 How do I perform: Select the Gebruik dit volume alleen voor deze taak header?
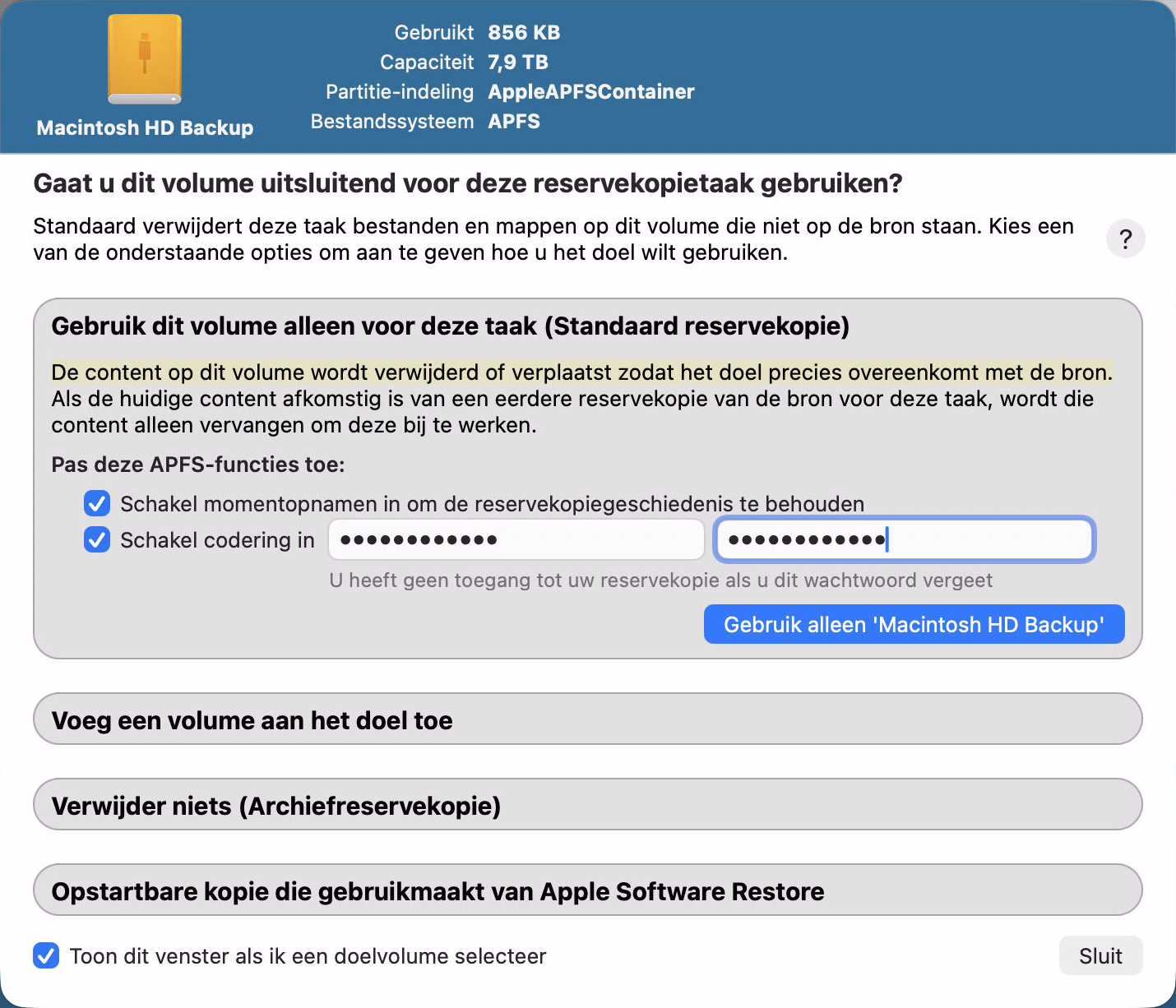[450, 326]
